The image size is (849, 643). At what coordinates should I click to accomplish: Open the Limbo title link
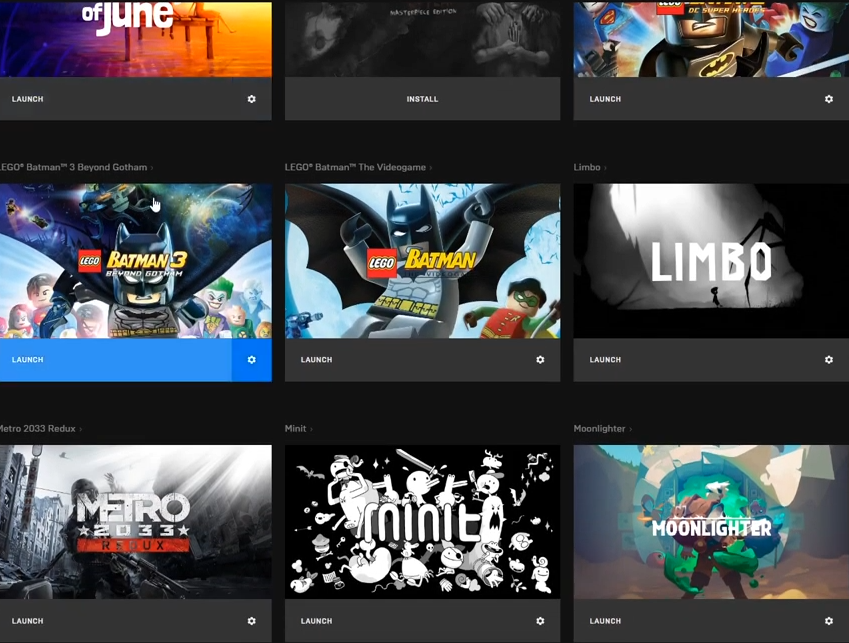tap(590, 167)
